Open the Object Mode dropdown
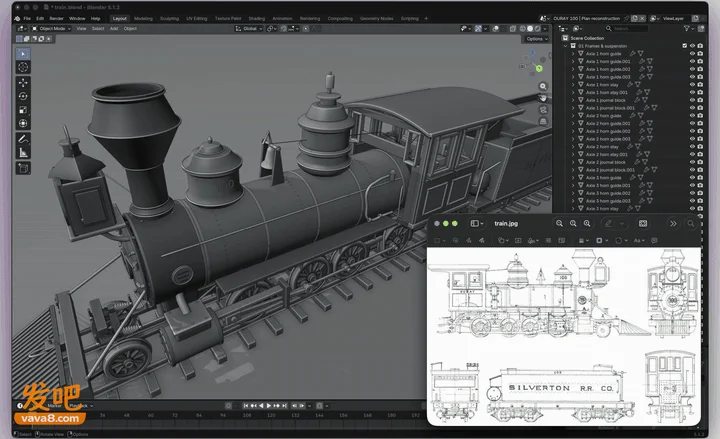The height and width of the screenshot is (439, 720). click(x=51, y=28)
